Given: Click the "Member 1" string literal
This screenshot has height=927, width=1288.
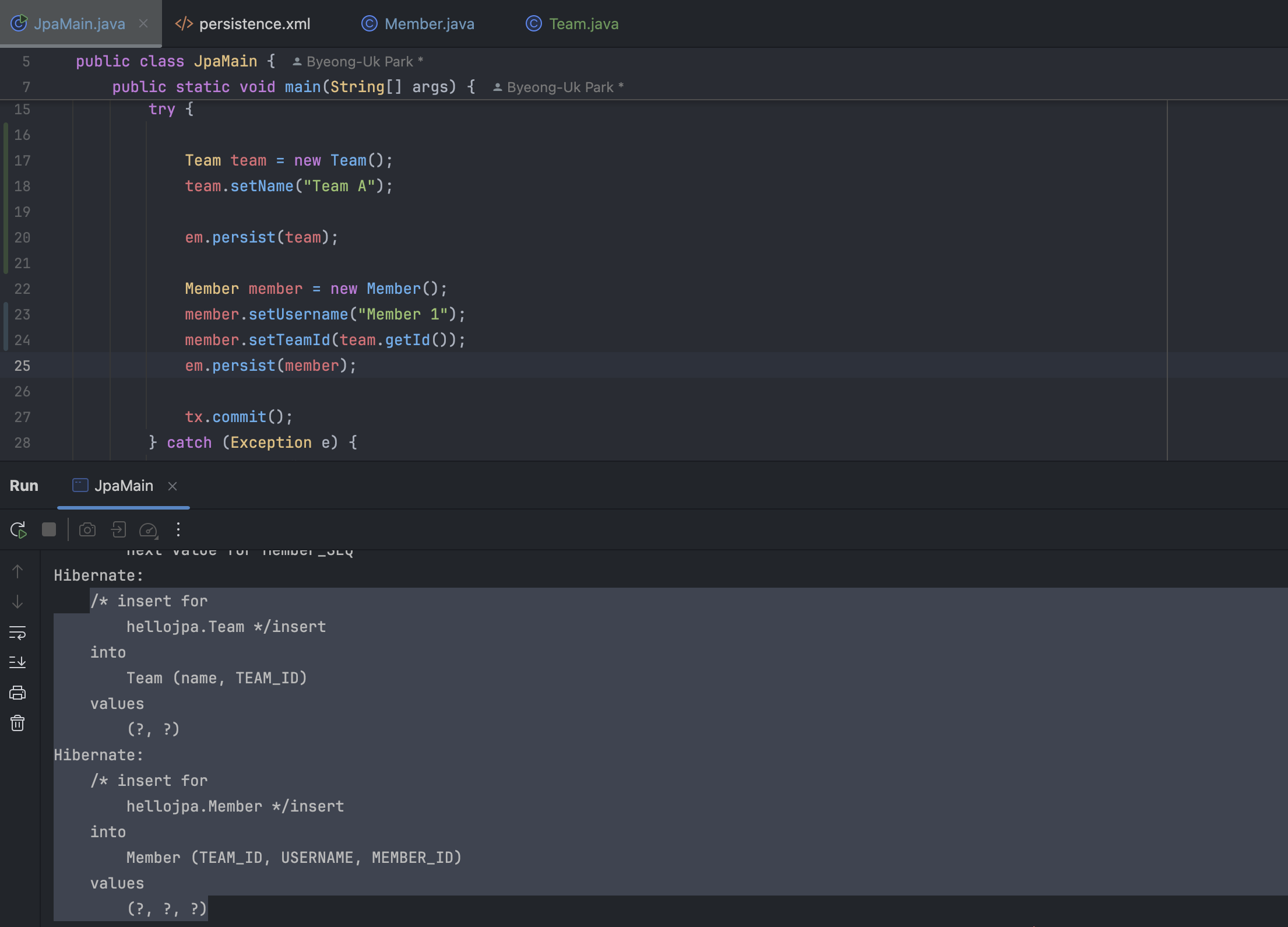Looking at the screenshot, I should tap(403, 314).
